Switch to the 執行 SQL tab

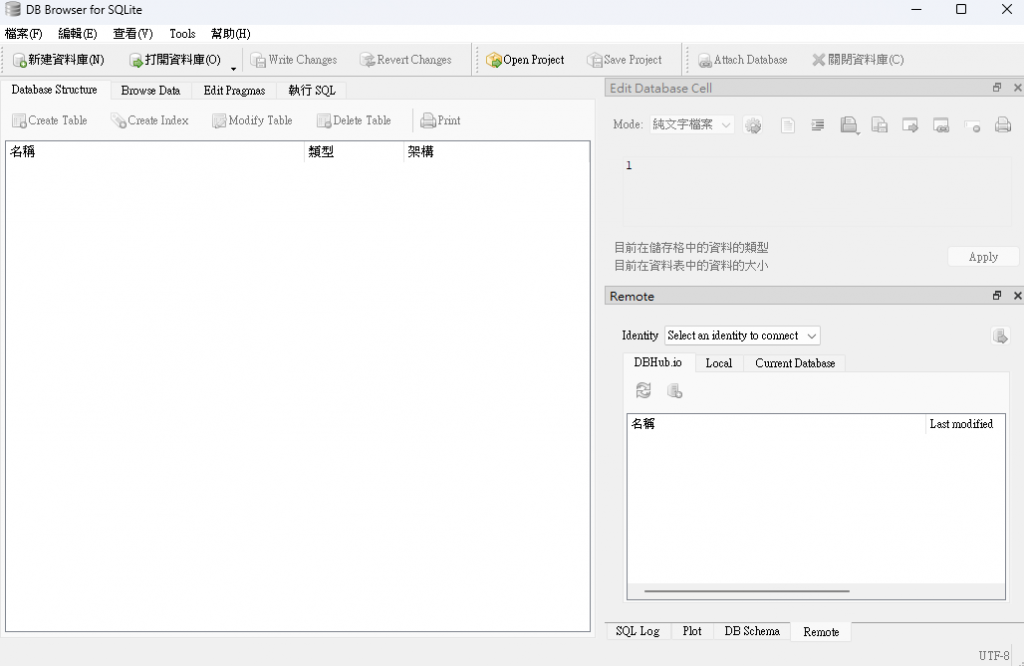[x=312, y=91]
